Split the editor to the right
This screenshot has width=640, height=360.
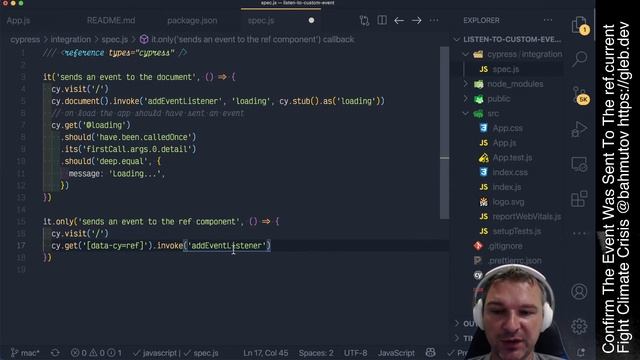click(x=382, y=20)
